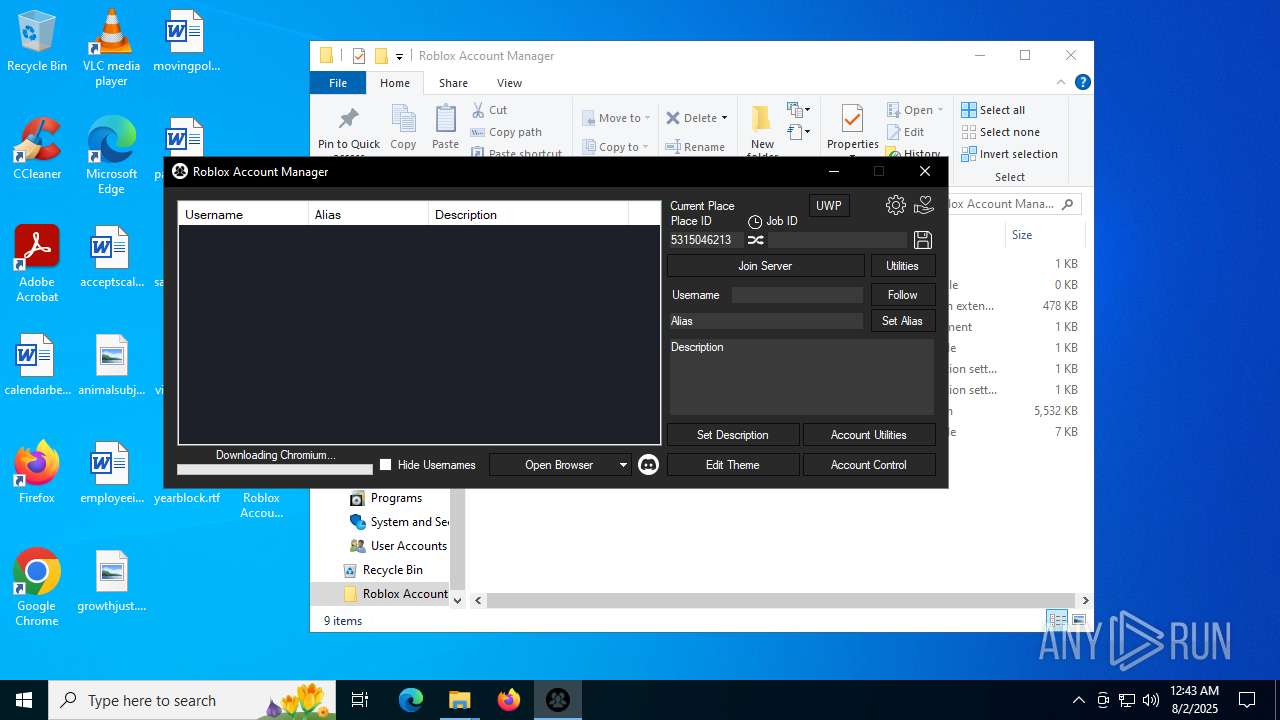Sort by the Username column header
Image resolution: width=1280 pixels, height=720 pixels.
[244, 214]
